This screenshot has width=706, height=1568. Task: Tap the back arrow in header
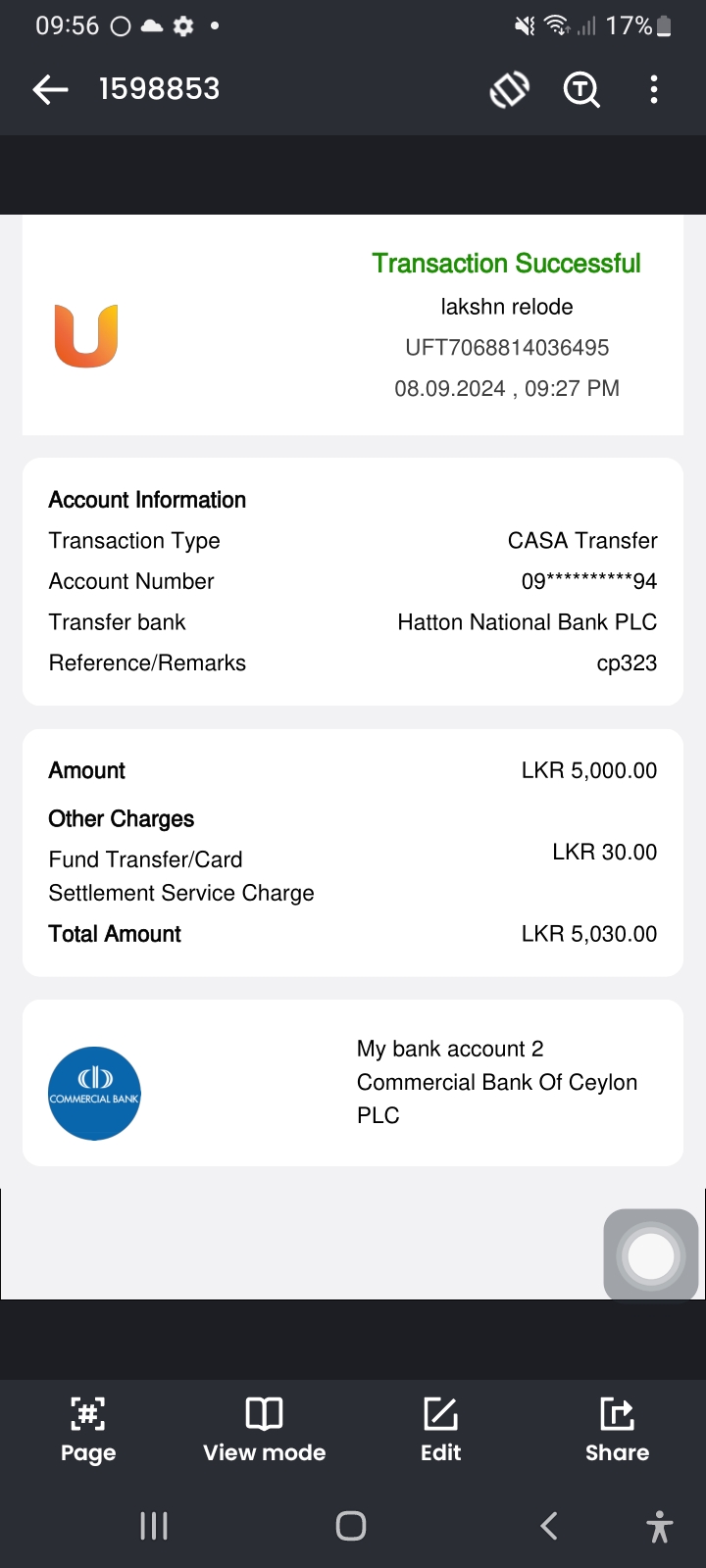[50, 90]
